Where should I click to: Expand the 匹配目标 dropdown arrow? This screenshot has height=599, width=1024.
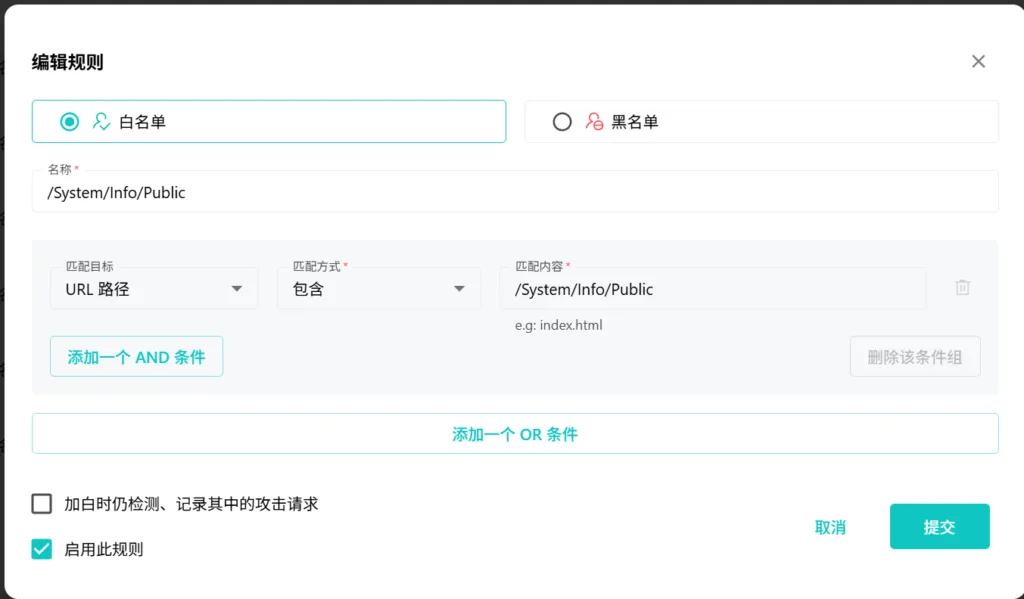[237, 289]
